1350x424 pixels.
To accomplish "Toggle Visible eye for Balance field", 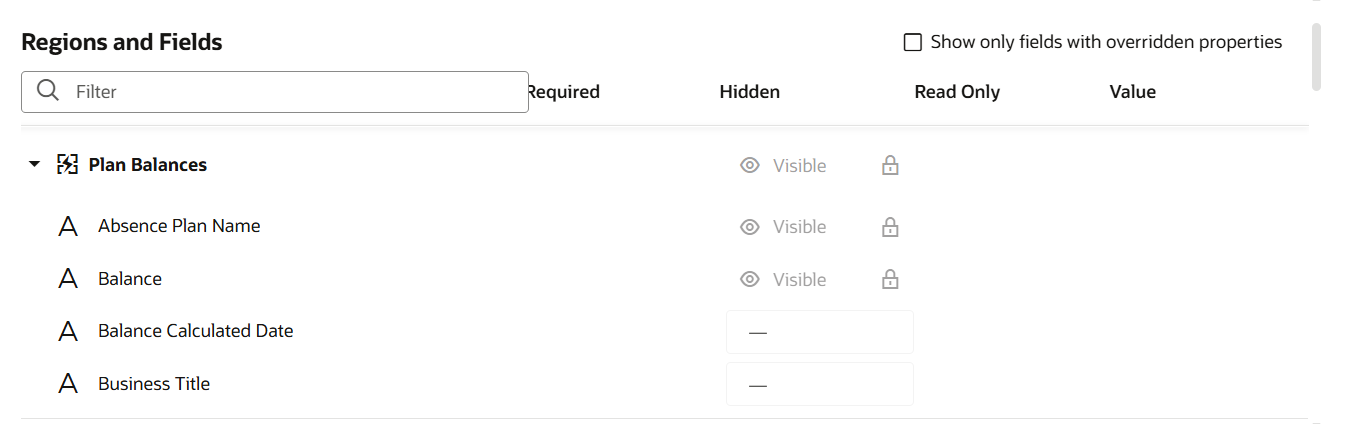I will 750,279.
